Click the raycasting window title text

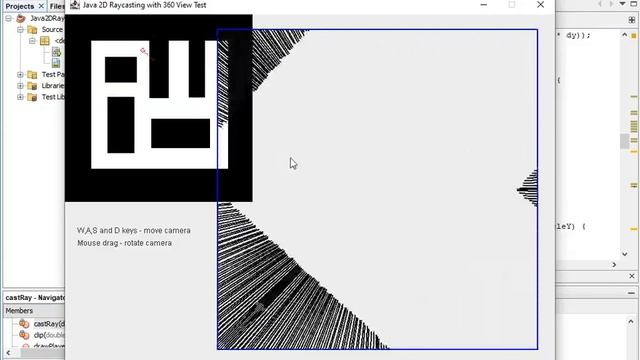pos(144,5)
